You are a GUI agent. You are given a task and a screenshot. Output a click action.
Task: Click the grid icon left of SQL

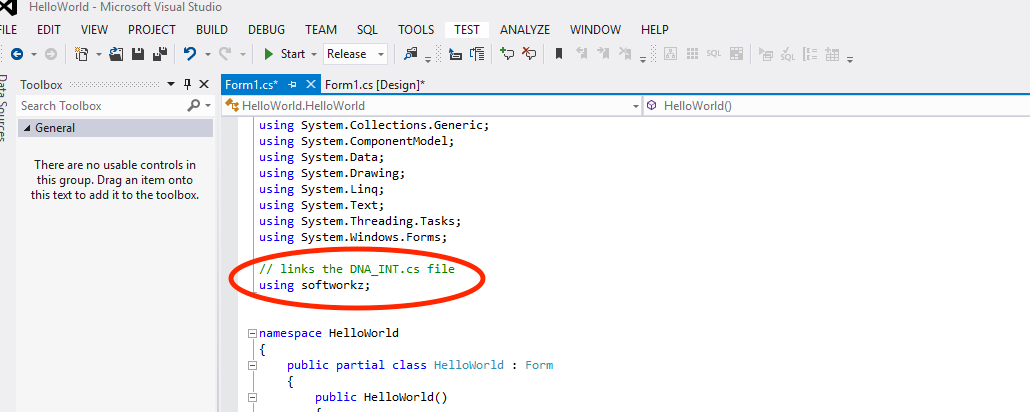pos(692,55)
